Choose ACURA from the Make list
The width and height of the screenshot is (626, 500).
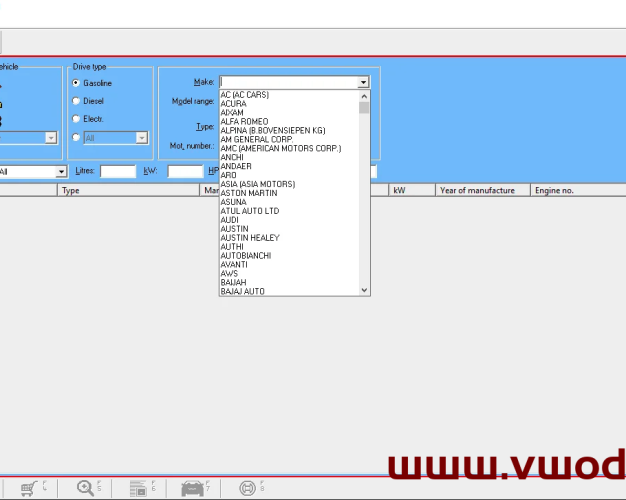click(x=289, y=103)
